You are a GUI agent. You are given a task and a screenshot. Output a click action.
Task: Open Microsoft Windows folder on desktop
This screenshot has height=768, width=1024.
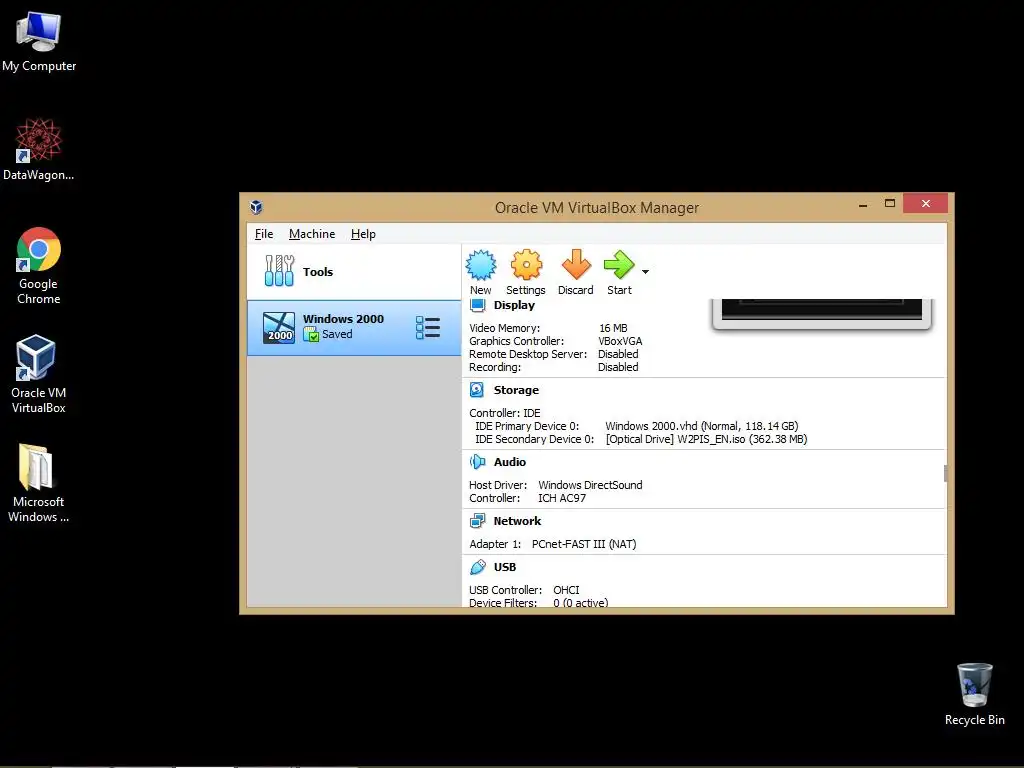[38, 483]
